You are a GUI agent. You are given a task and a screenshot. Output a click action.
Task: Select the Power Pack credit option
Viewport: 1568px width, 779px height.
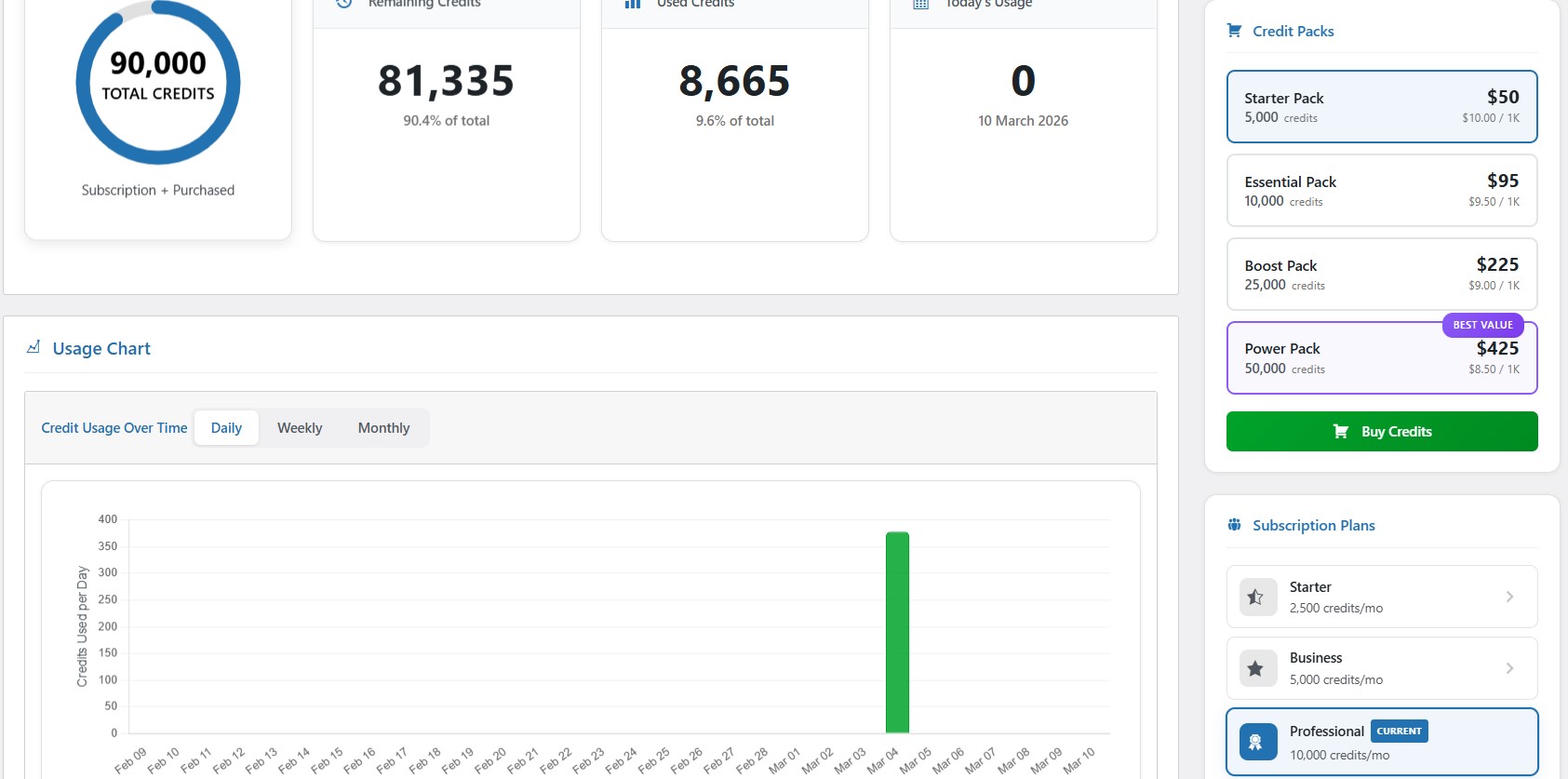pos(1382,357)
